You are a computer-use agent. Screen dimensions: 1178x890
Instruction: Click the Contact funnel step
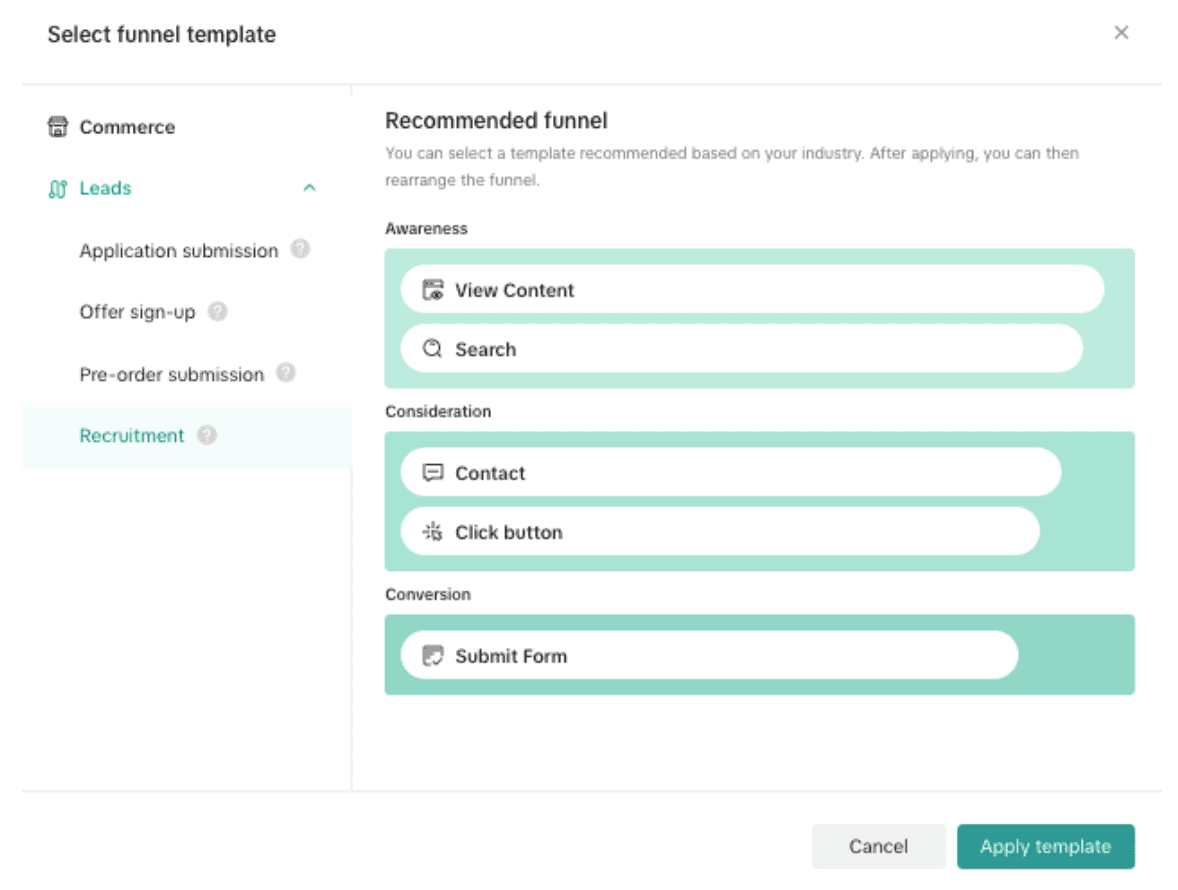point(731,472)
